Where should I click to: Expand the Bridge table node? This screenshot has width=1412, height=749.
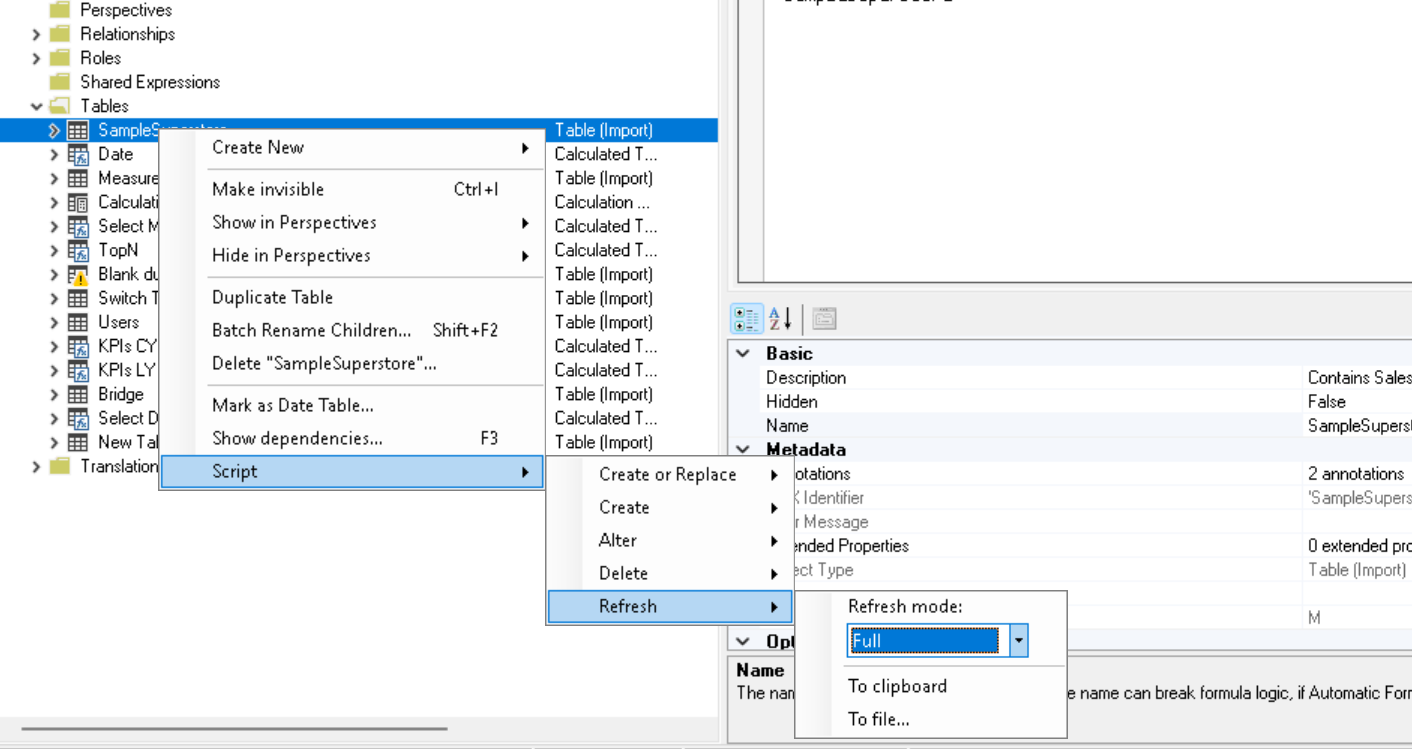55,394
